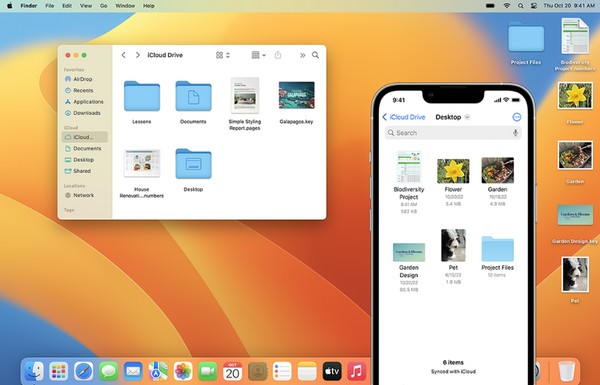The image size is (600, 385).
Task: Open Apple TV app in Dock
Action: point(332,371)
